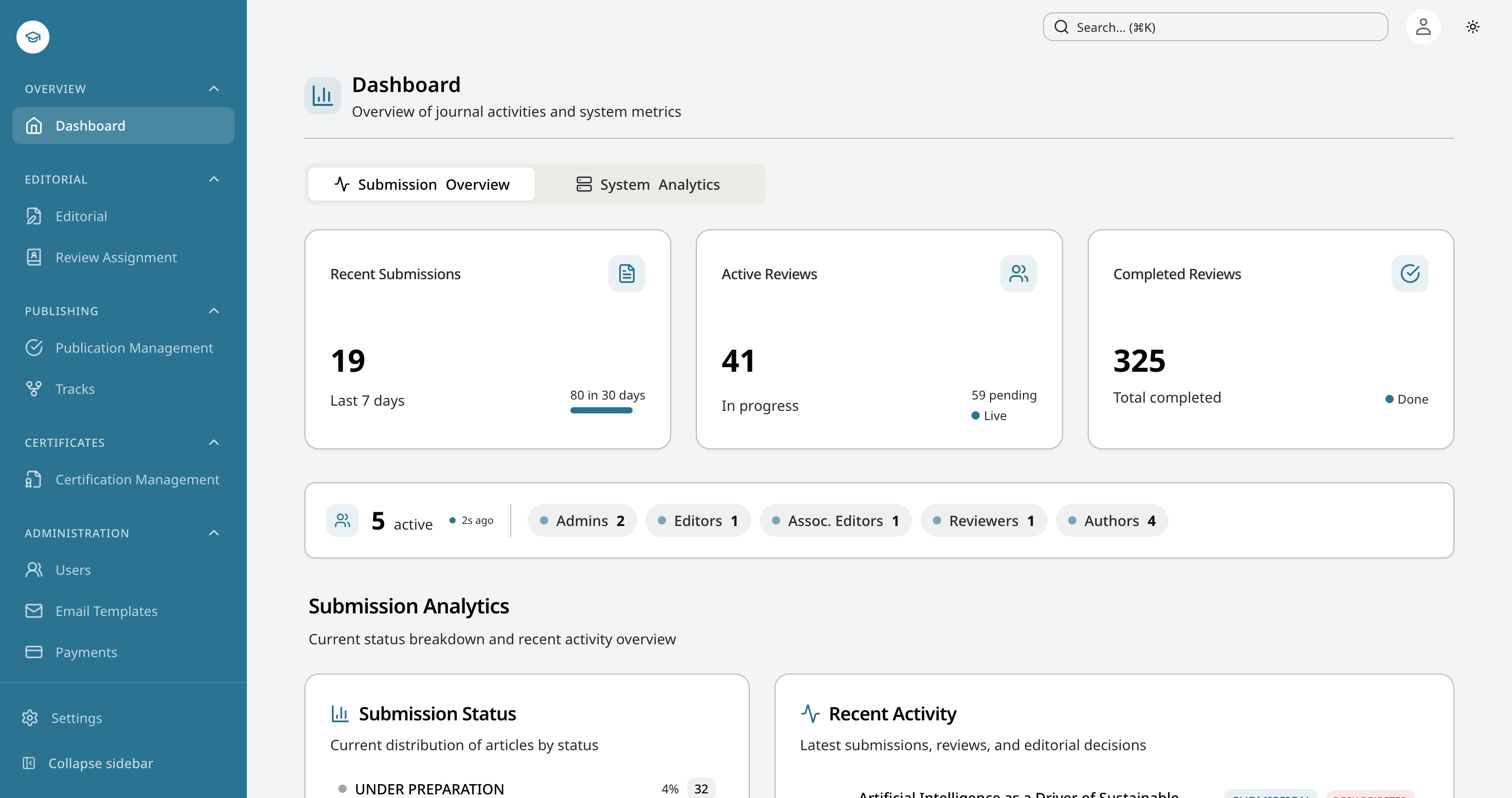Click the Submission Overview pulse icon

point(341,184)
